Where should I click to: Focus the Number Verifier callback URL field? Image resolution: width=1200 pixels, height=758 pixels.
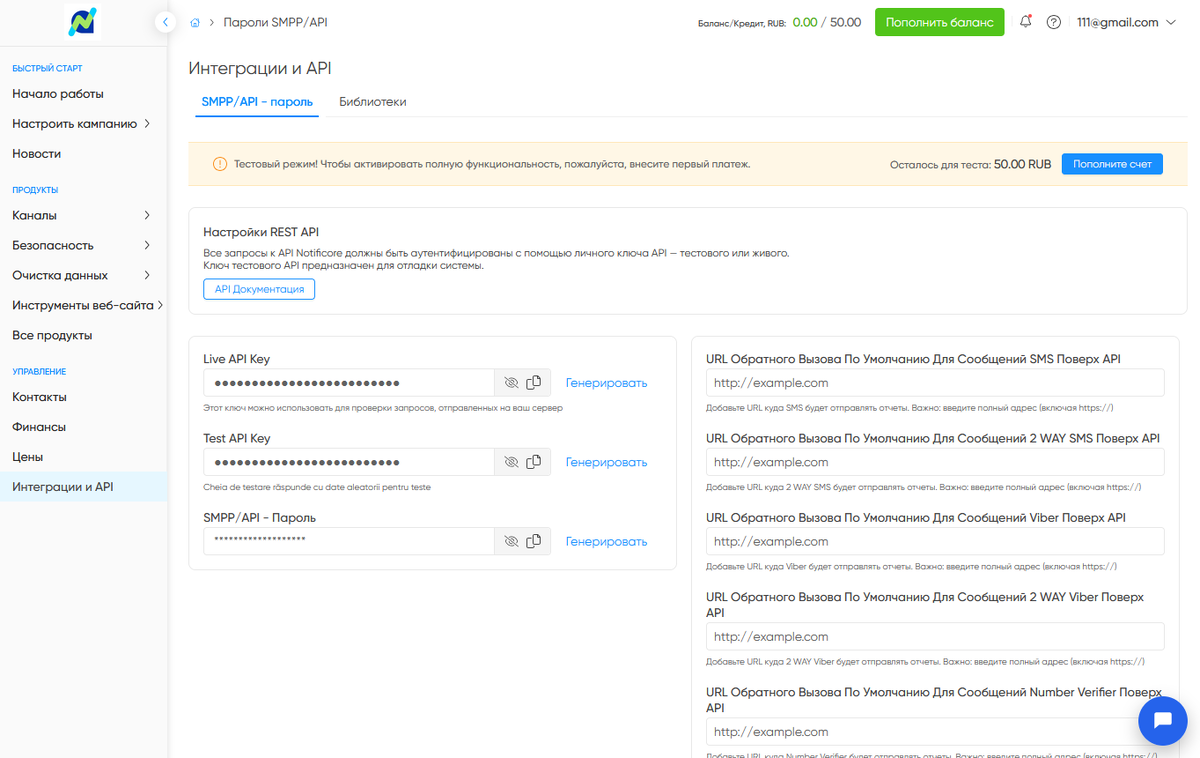(x=935, y=731)
